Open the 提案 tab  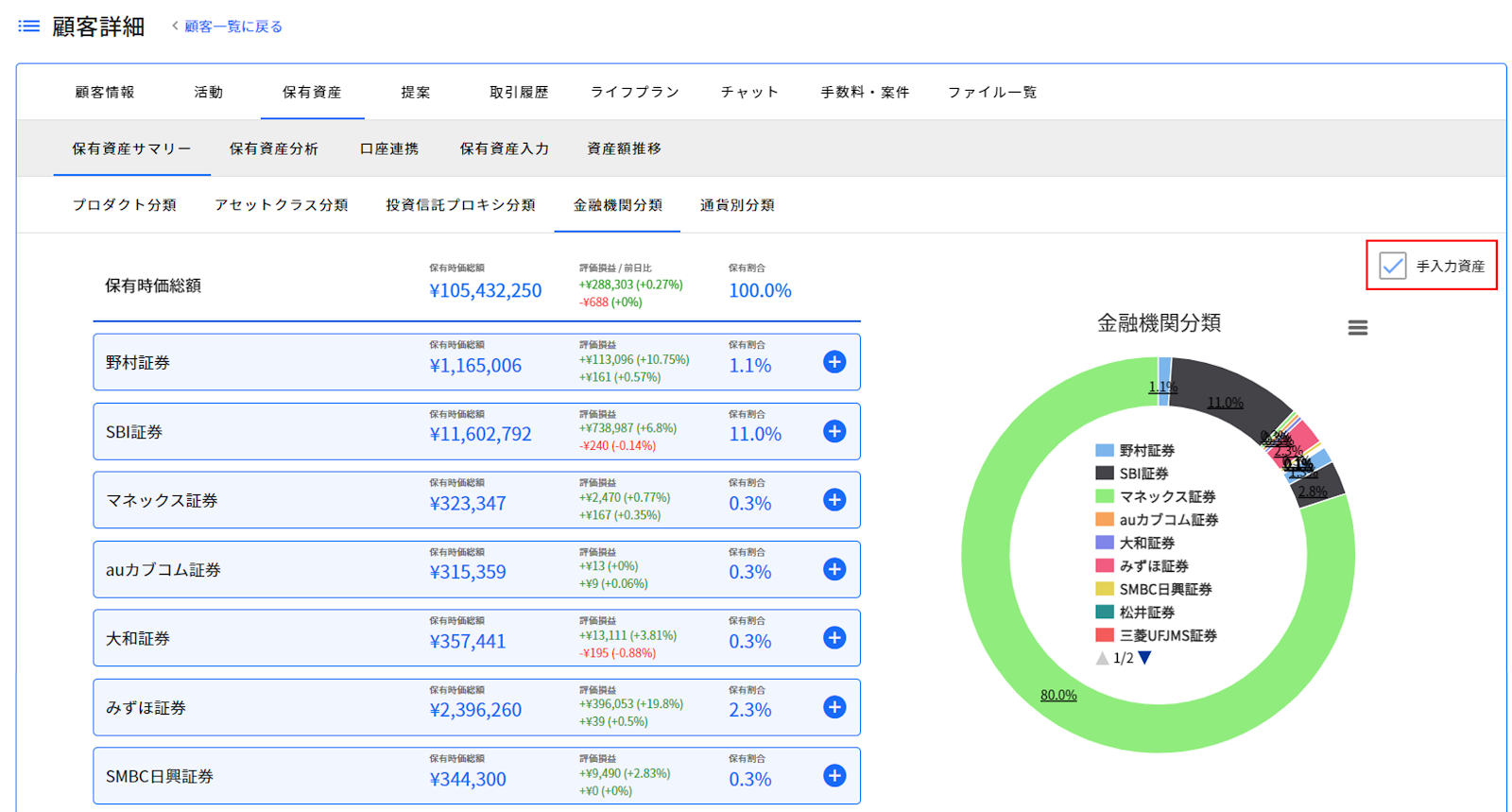click(416, 92)
